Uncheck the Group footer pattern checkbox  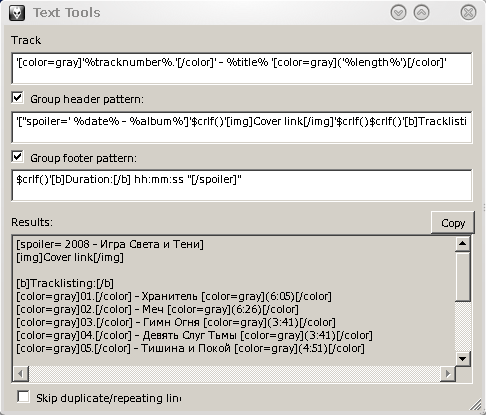[17, 157]
